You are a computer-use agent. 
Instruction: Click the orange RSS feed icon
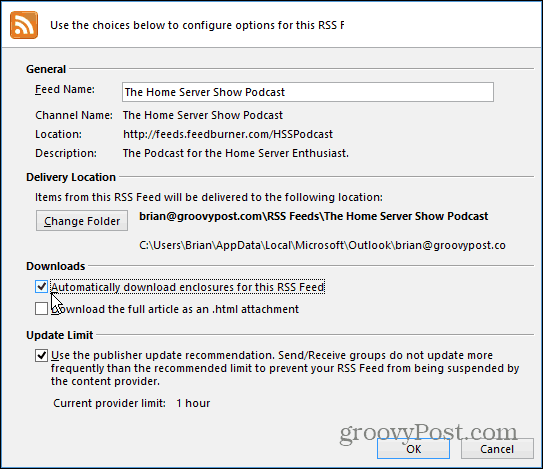(24, 25)
